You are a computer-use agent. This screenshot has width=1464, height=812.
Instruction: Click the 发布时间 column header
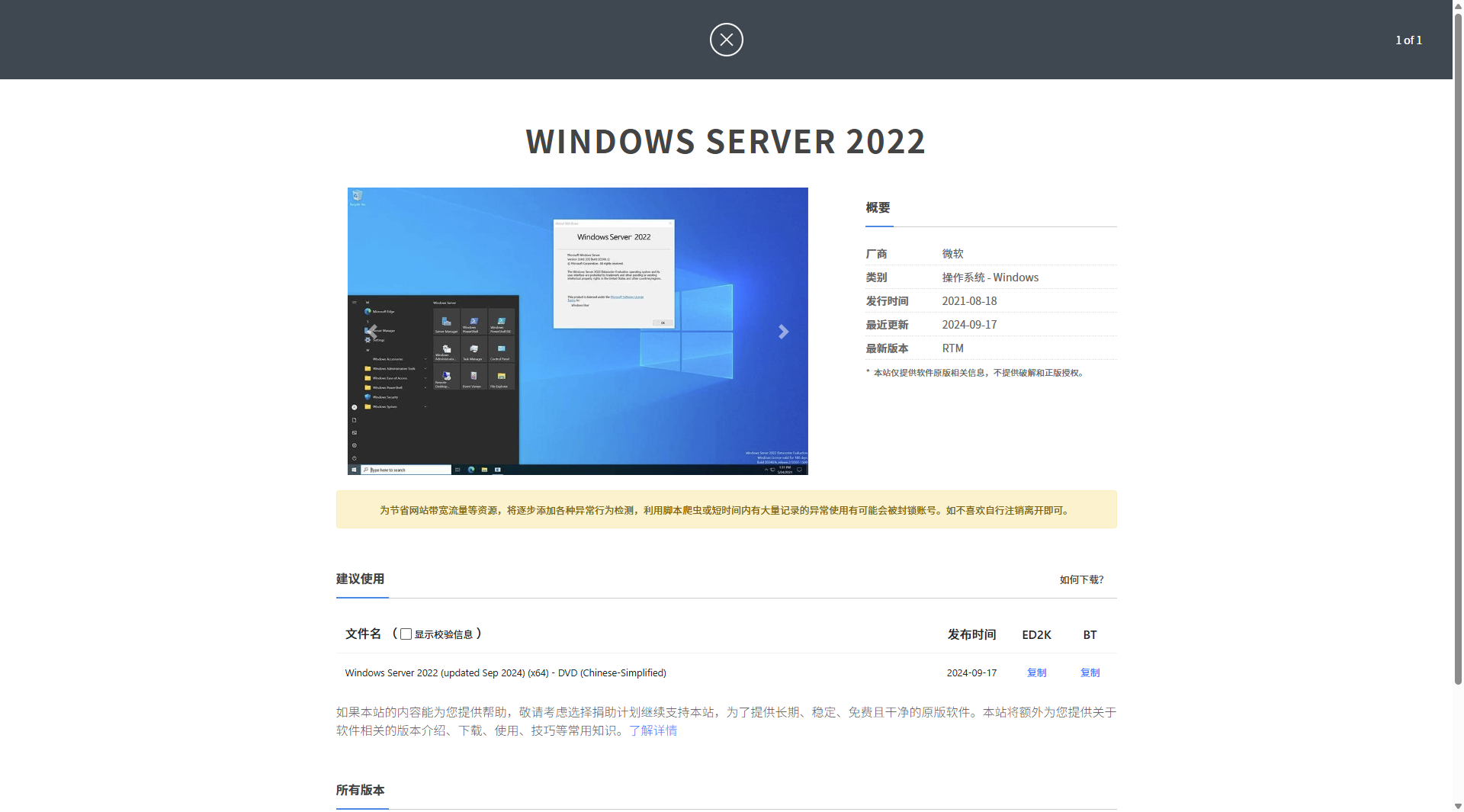click(x=971, y=634)
